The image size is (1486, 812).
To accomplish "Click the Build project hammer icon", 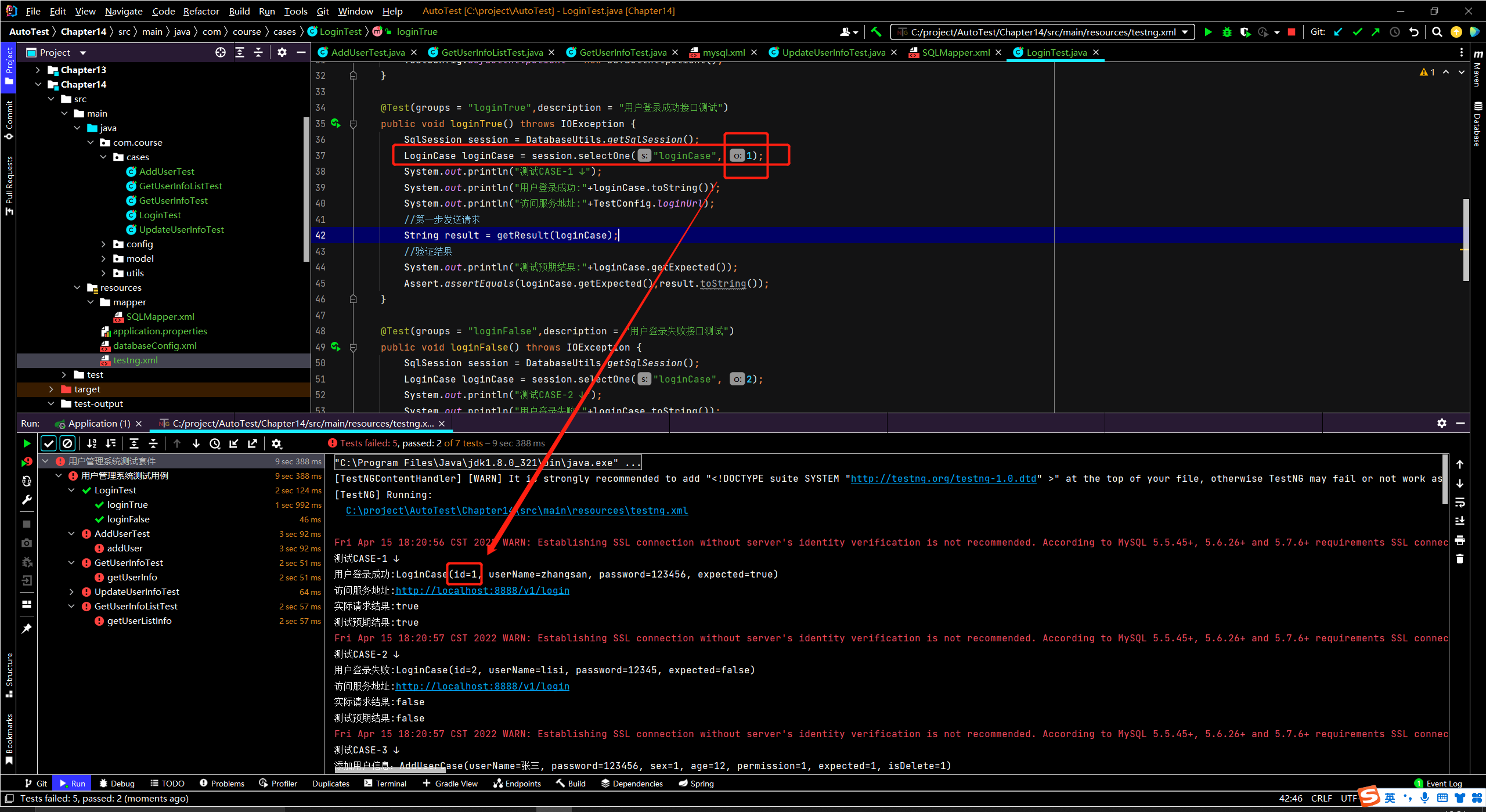I will pyautogui.click(x=876, y=32).
